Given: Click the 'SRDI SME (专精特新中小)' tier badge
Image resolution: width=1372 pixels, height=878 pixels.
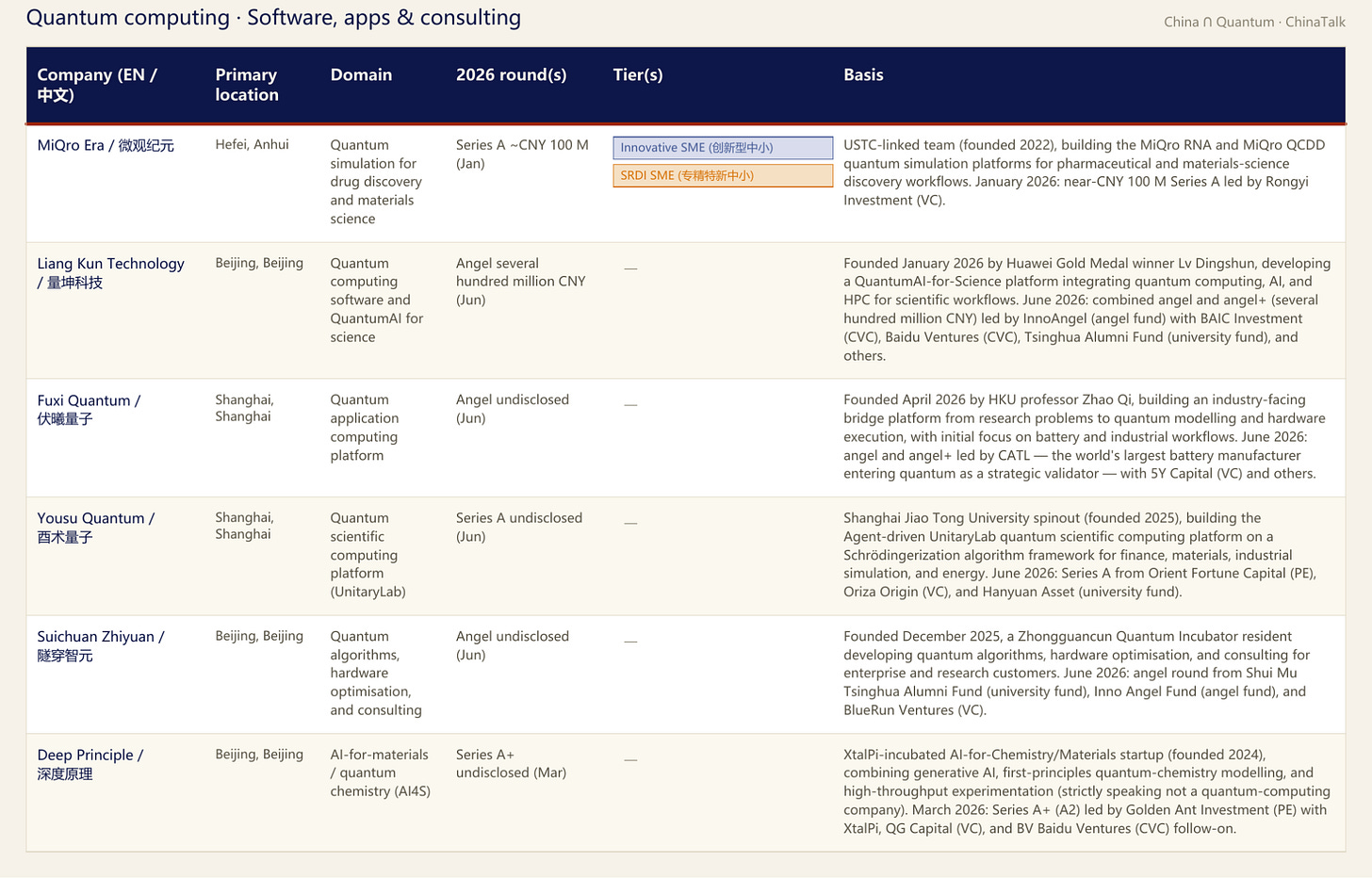Looking at the screenshot, I should tap(723, 176).
